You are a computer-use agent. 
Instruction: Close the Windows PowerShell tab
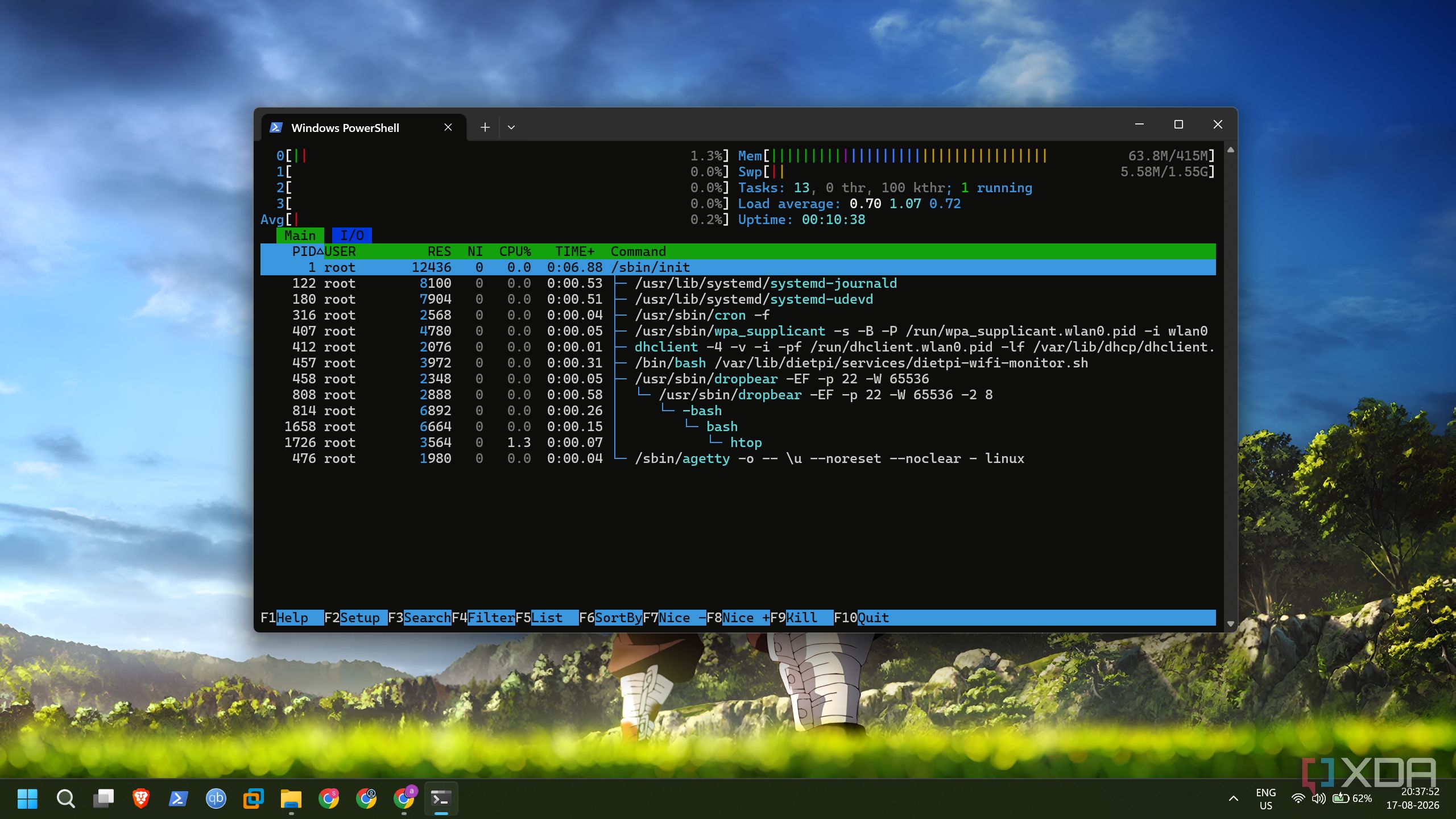(448, 127)
